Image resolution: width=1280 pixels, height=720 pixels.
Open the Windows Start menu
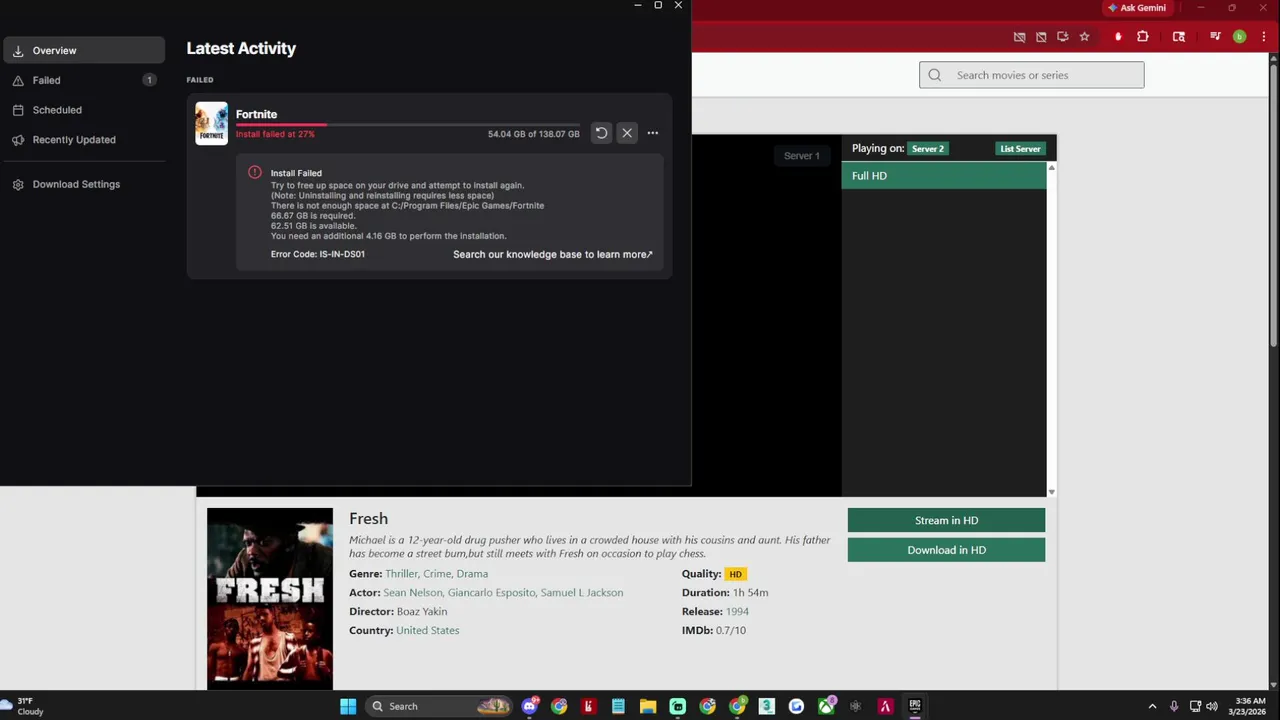(x=348, y=706)
